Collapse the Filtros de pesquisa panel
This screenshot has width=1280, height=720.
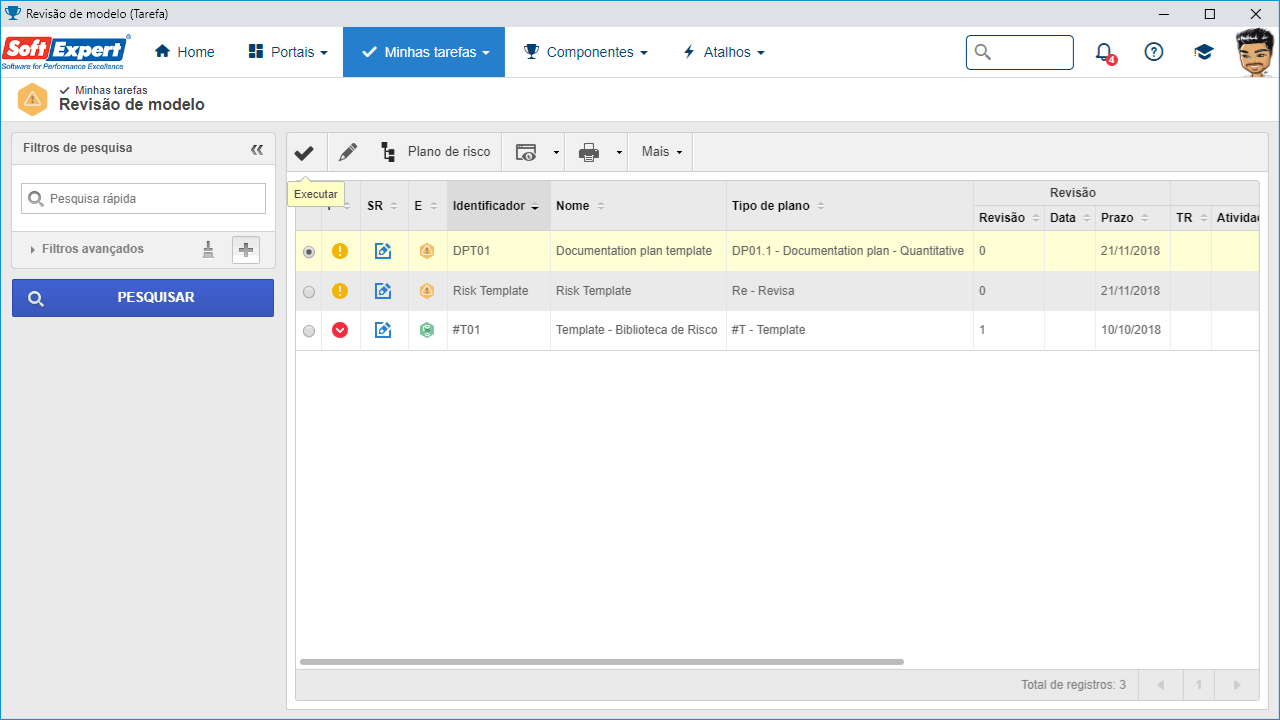[257, 149]
